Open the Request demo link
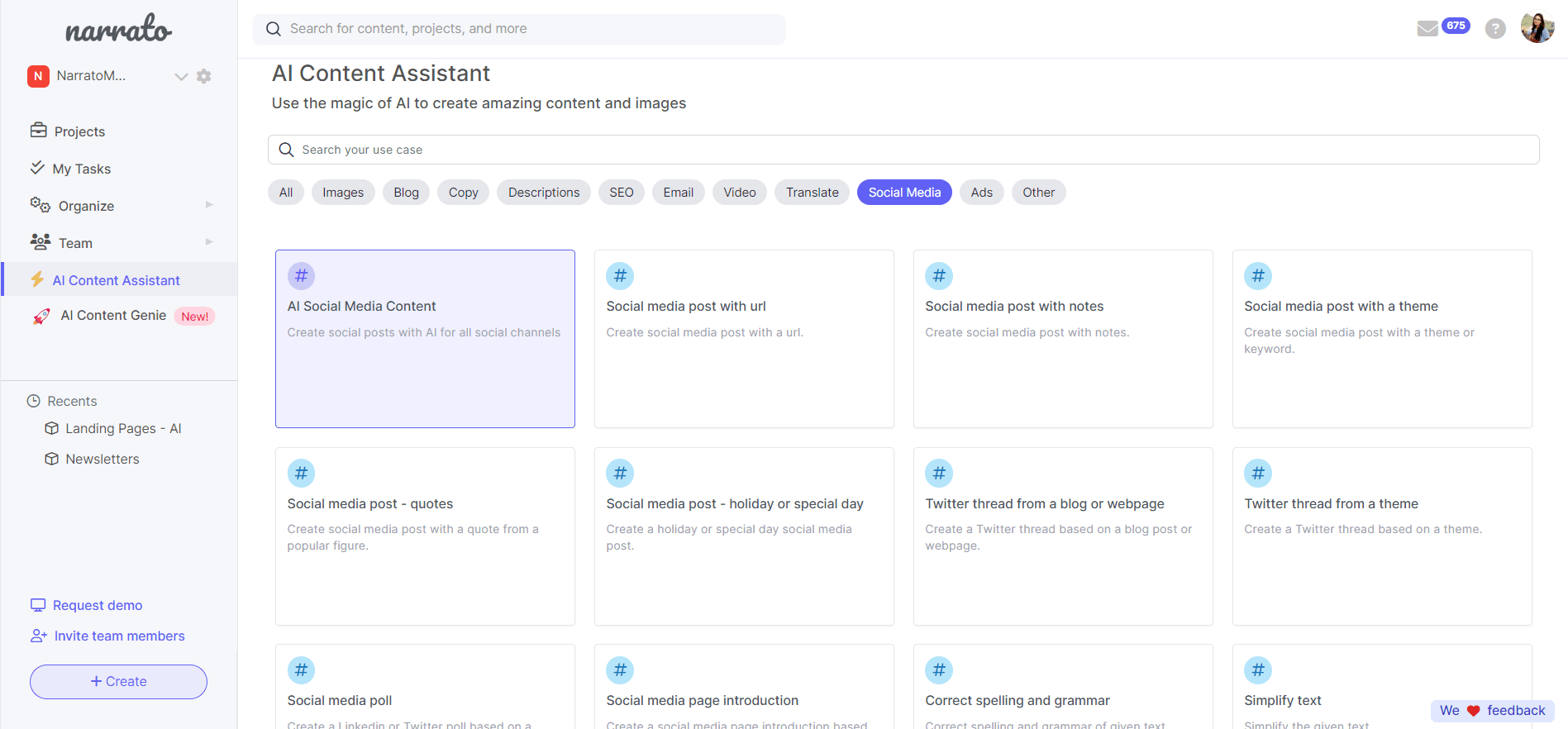Image resolution: width=1568 pixels, height=729 pixels. click(97, 605)
